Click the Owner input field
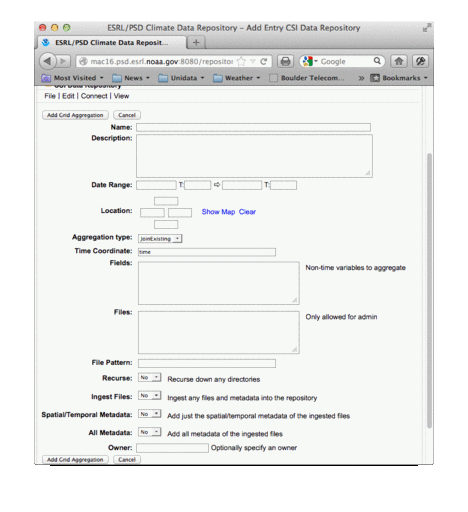This screenshot has width=468, height=512. [x=172, y=448]
